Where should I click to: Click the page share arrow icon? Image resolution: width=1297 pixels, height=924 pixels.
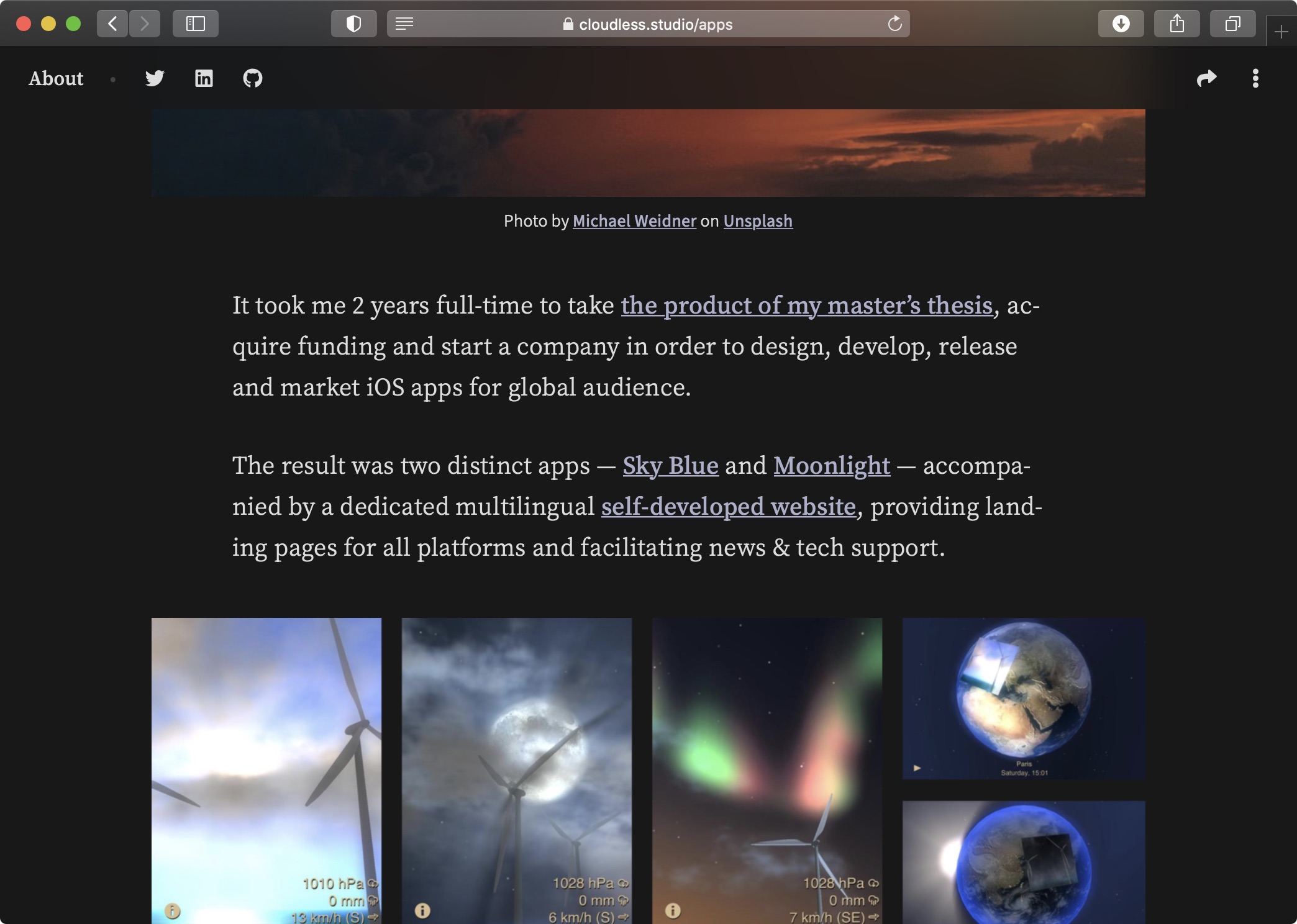[1206, 78]
